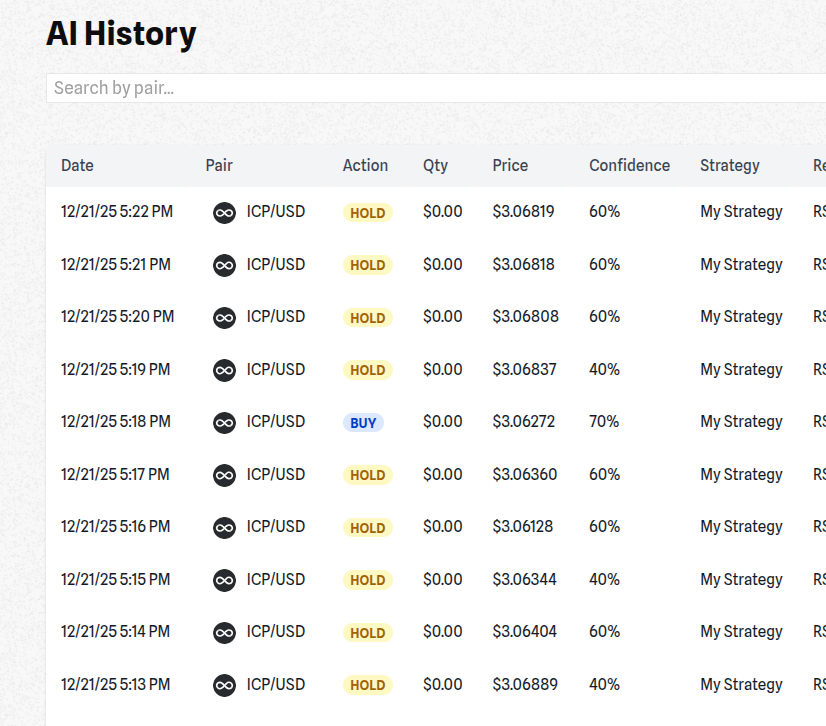Screen dimensions: 826x726
Task: Sort trades by the Action column
Action: pyautogui.click(x=365, y=166)
